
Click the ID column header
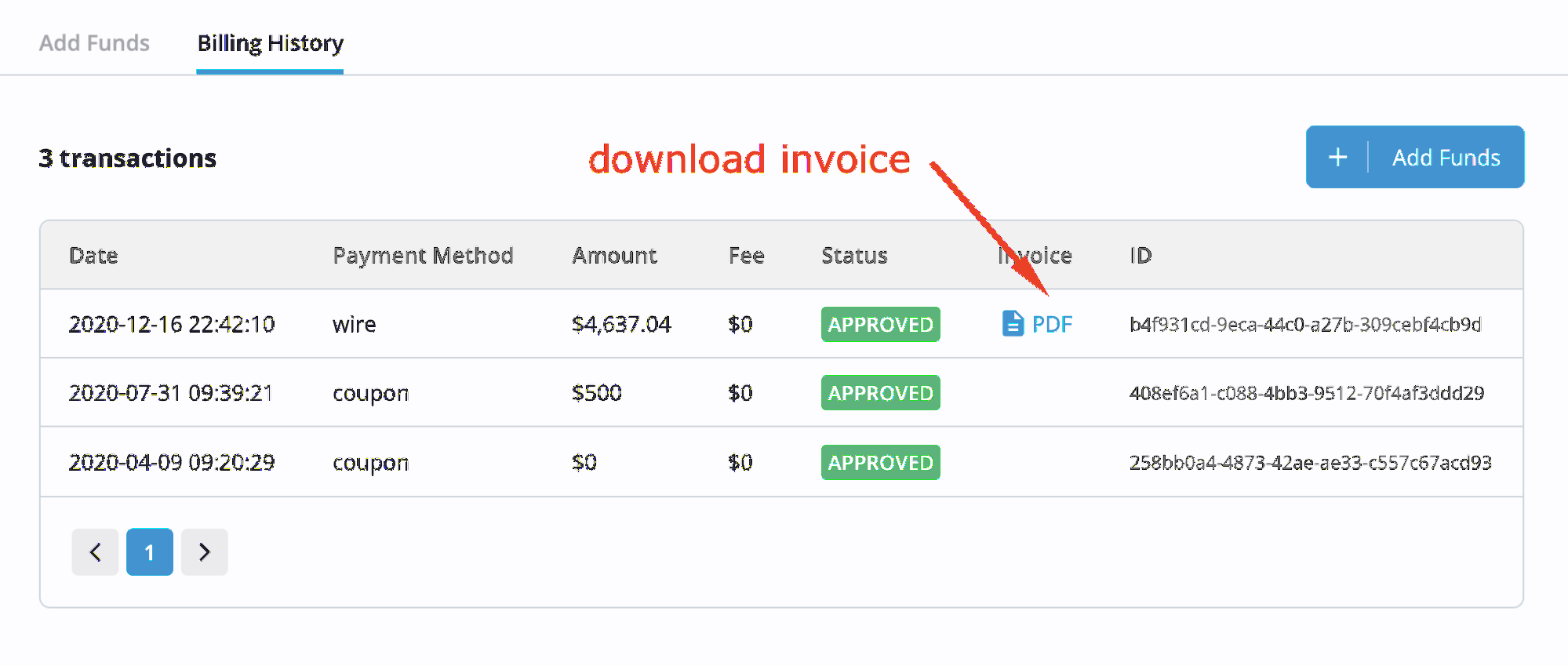1141,256
